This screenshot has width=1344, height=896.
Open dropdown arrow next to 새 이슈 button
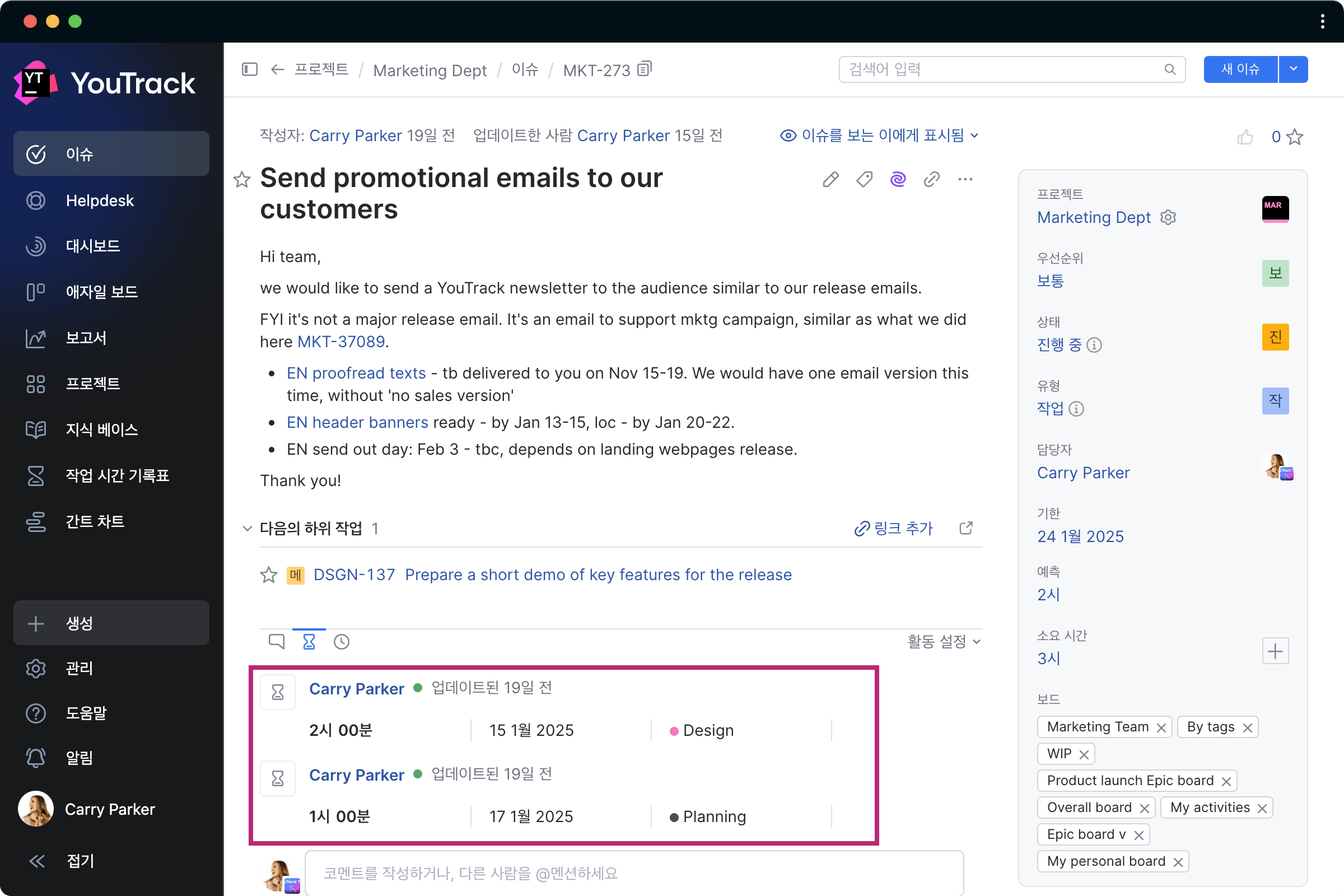click(x=1293, y=69)
